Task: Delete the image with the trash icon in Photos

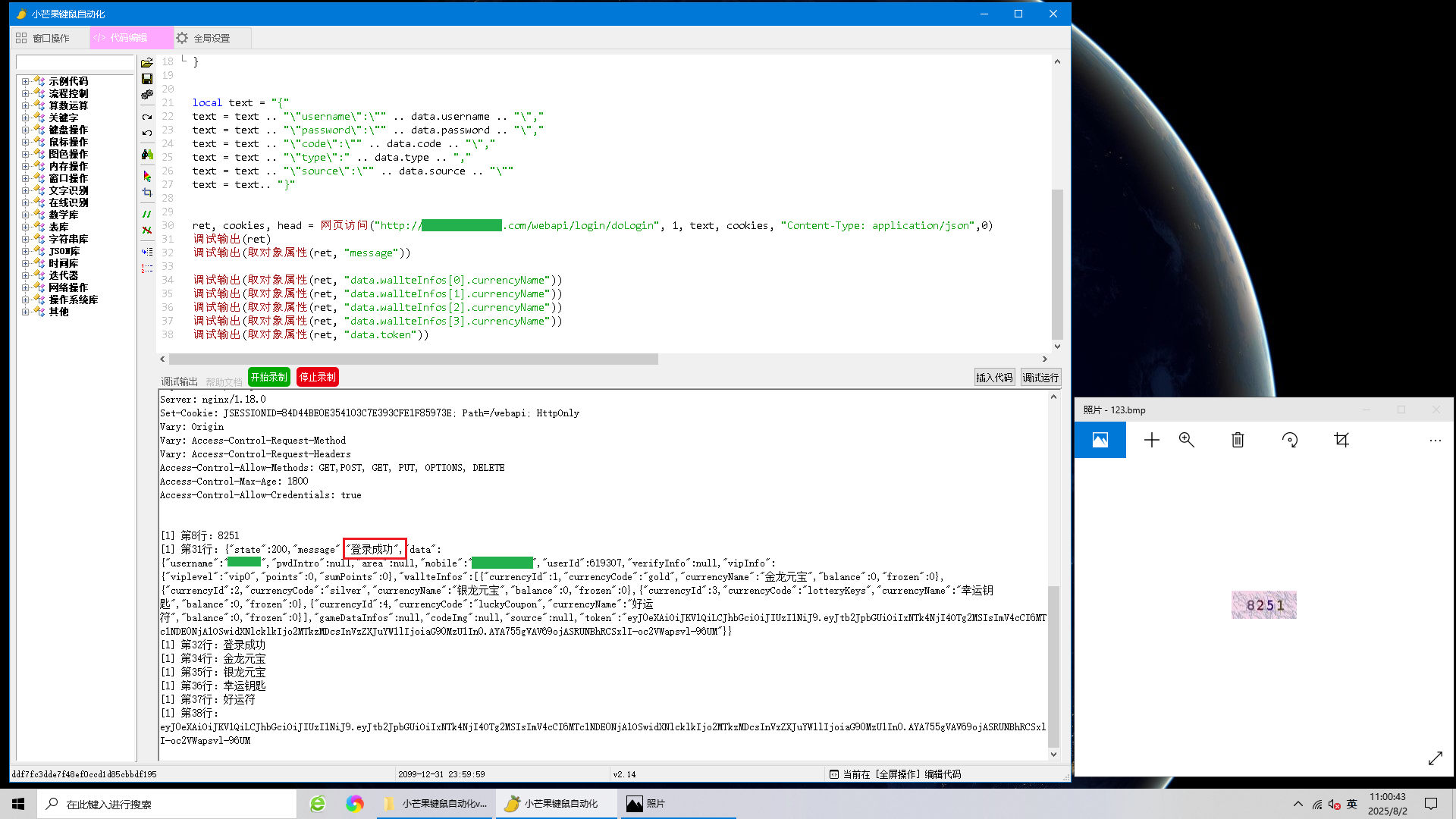Action: tap(1238, 440)
